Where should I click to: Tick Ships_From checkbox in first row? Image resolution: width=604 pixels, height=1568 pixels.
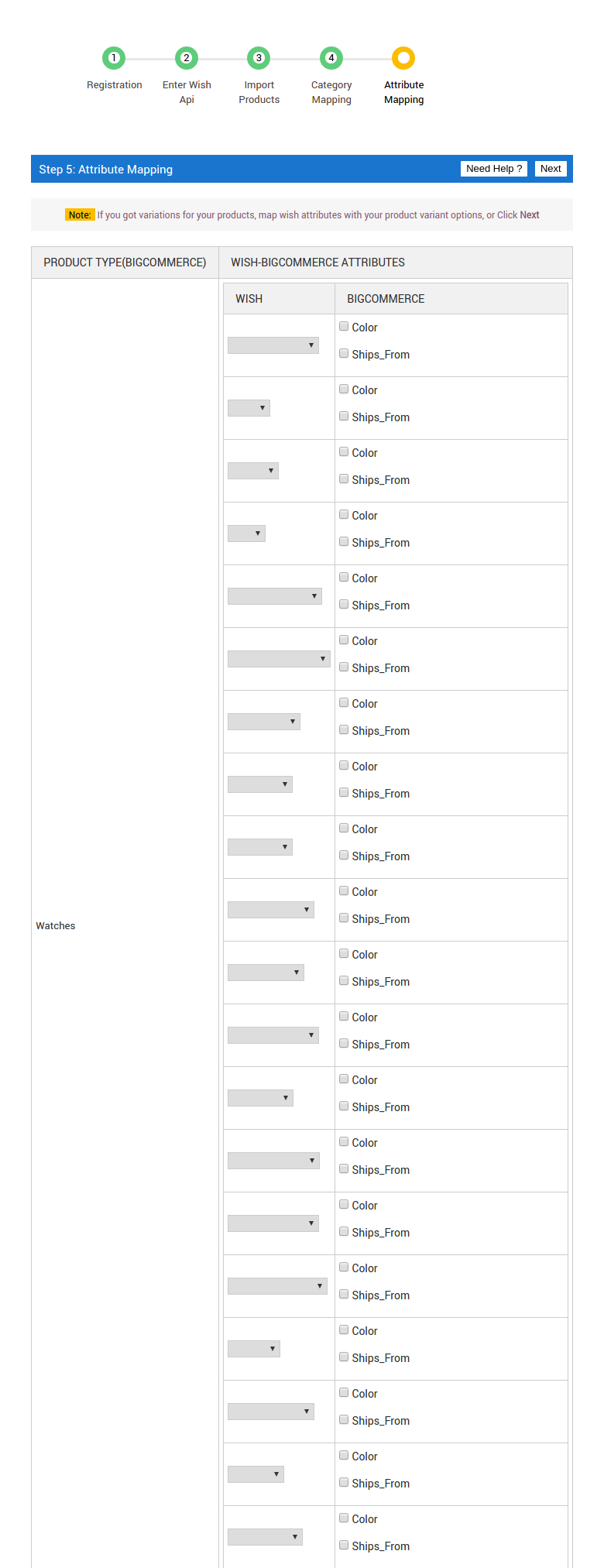click(344, 353)
